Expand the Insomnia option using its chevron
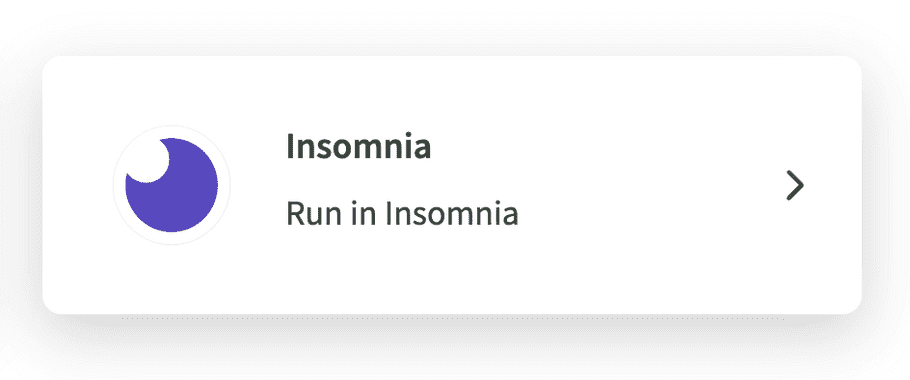 point(795,186)
